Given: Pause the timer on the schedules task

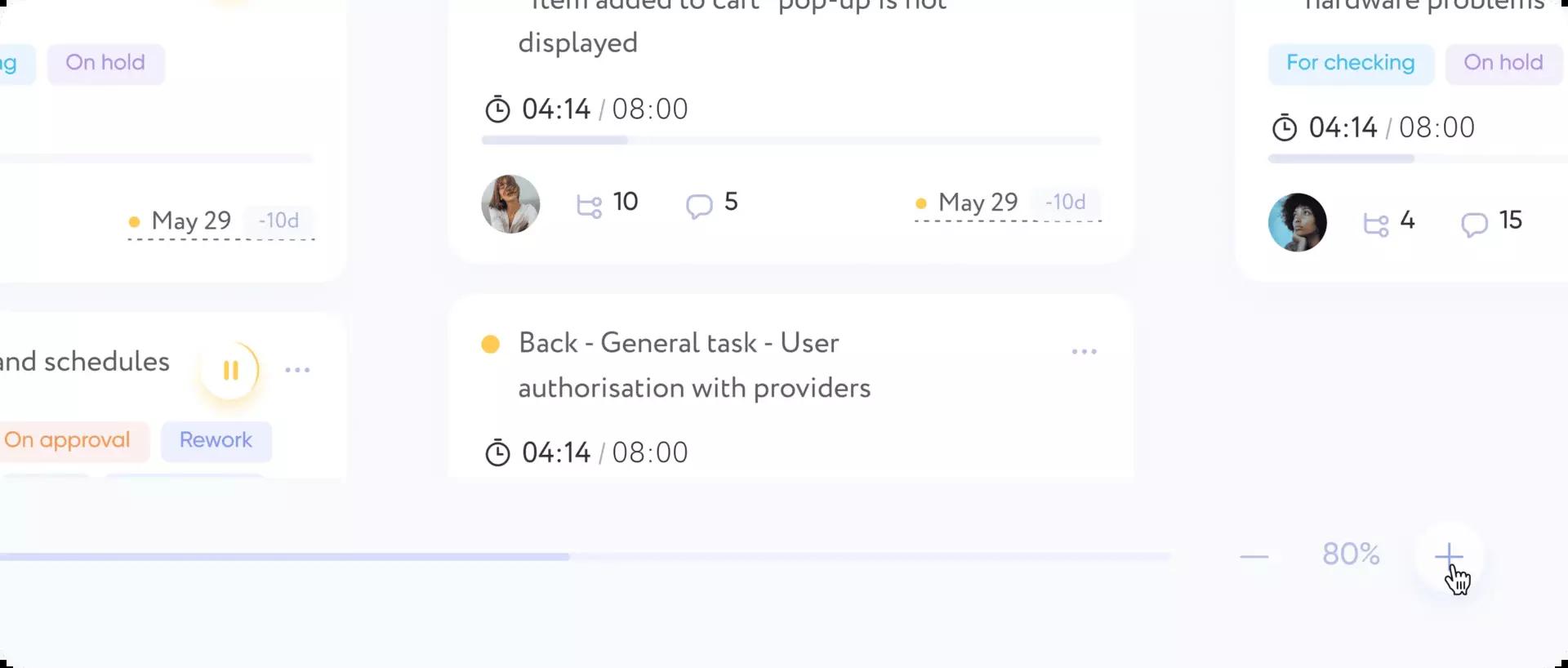Looking at the screenshot, I should pyautogui.click(x=230, y=371).
